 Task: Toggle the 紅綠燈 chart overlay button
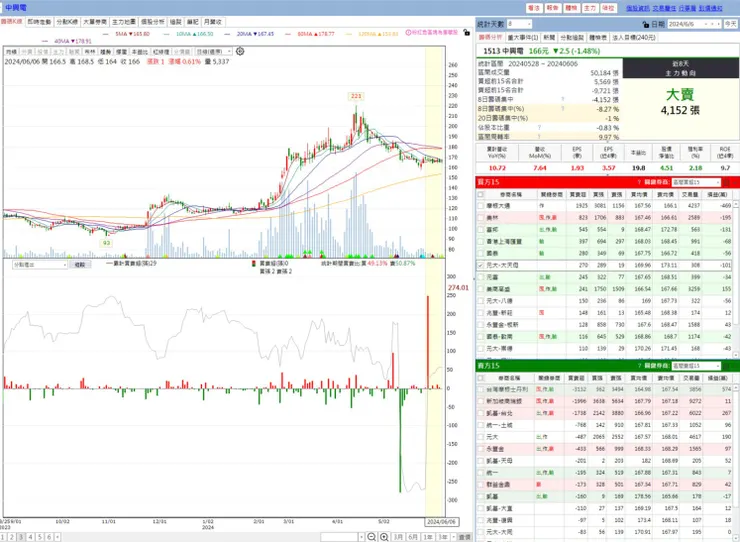click(161, 51)
